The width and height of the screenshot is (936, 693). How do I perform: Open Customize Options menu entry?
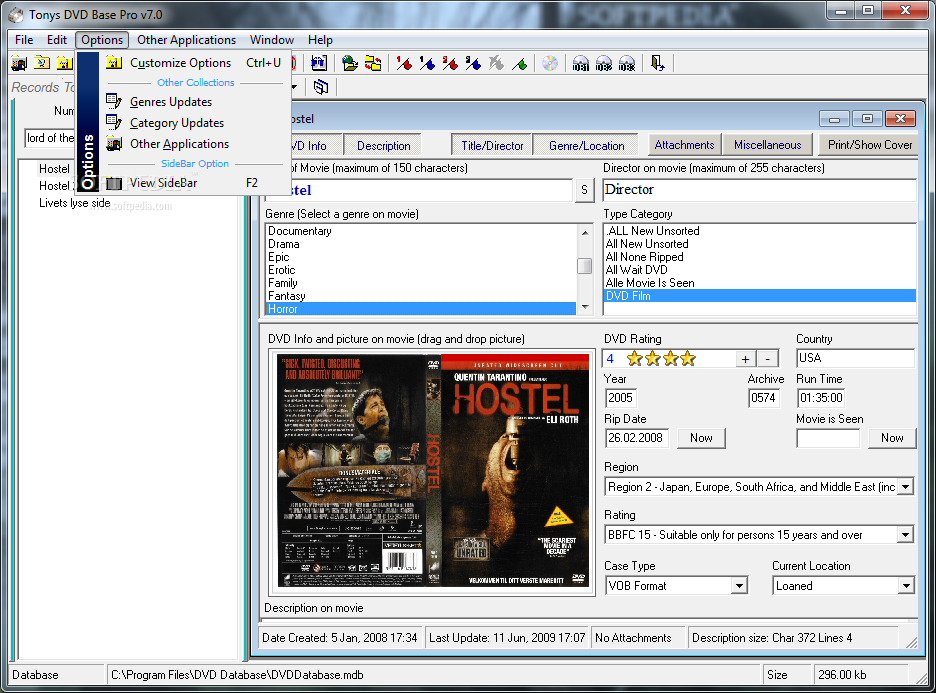pos(193,63)
